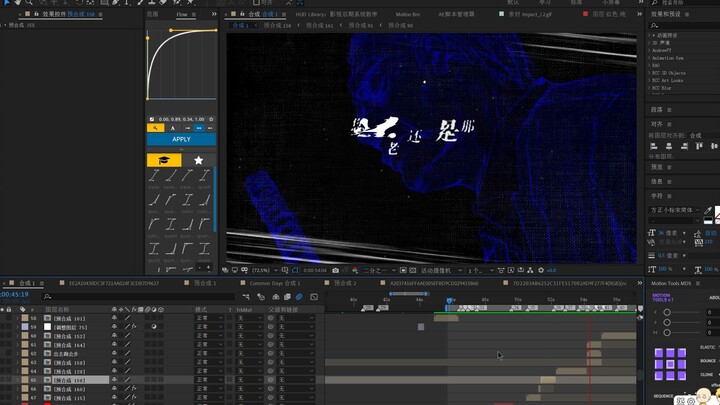Click the align right icon in 对齐 panel
This screenshot has height=405, width=720.
pyautogui.click(x=684, y=146)
